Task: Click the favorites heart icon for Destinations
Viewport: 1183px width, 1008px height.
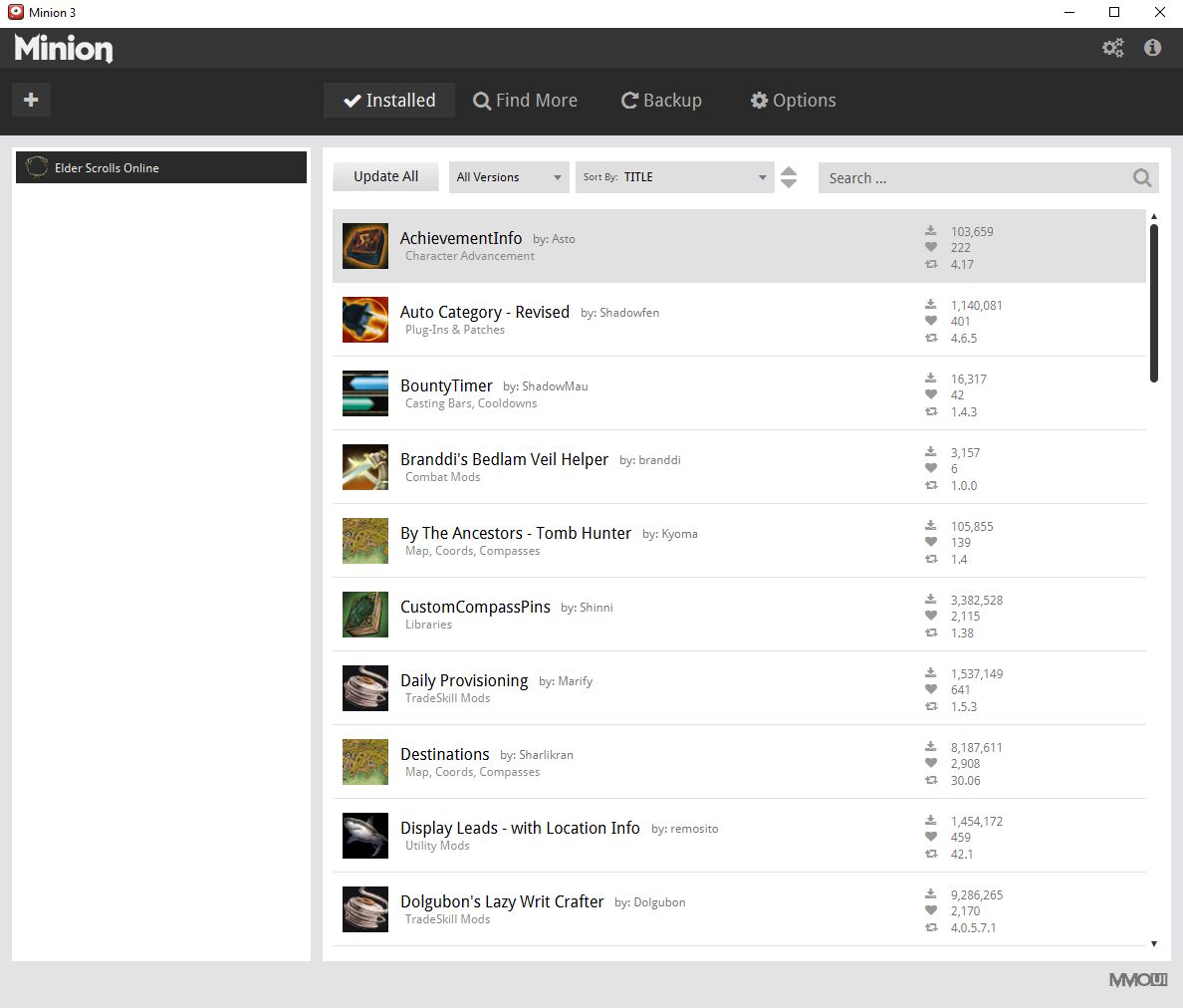Action: point(931,763)
